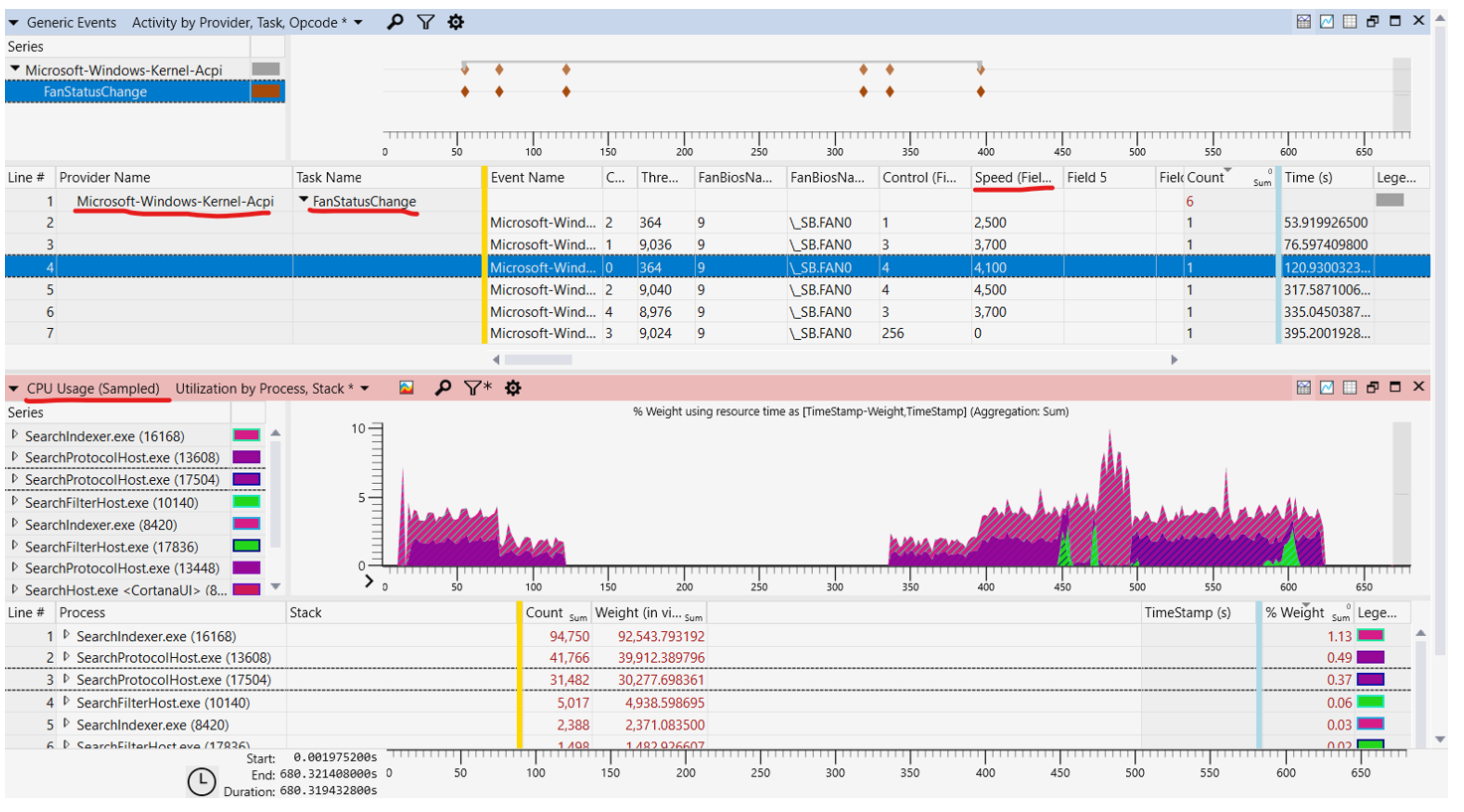Show table-only view in Generic Events panel
Screen dimensions: 1464x812
point(1350,21)
